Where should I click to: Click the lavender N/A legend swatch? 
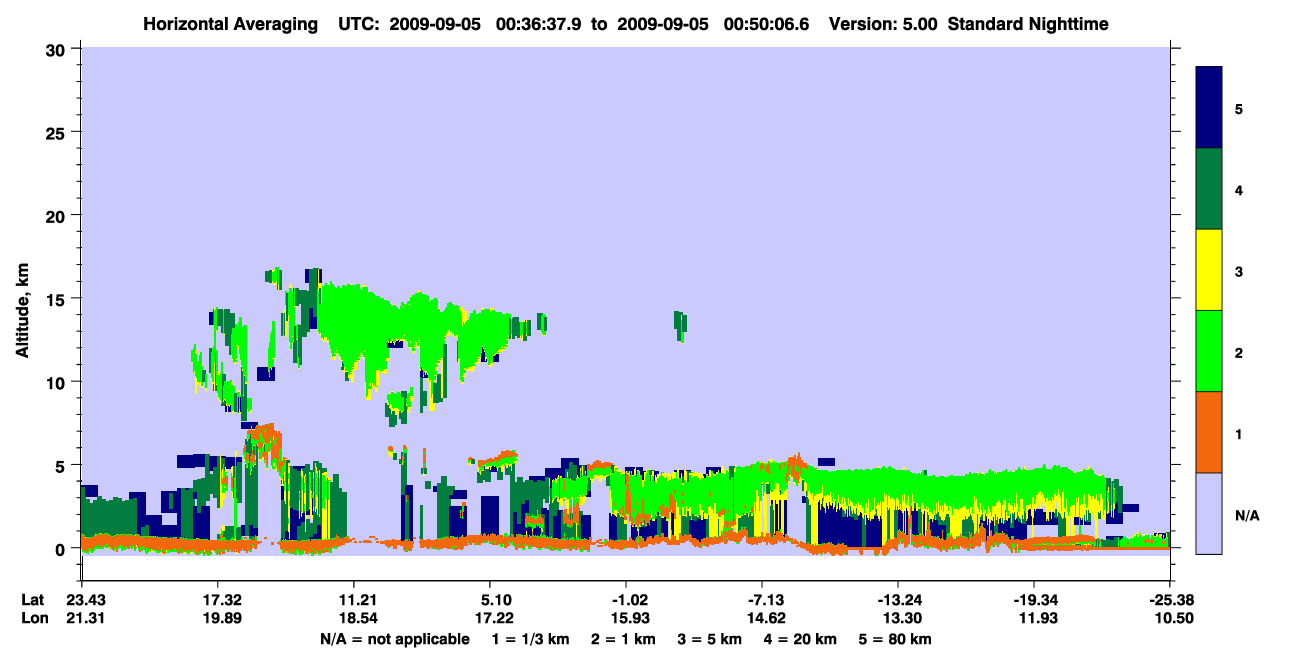coord(1209,513)
